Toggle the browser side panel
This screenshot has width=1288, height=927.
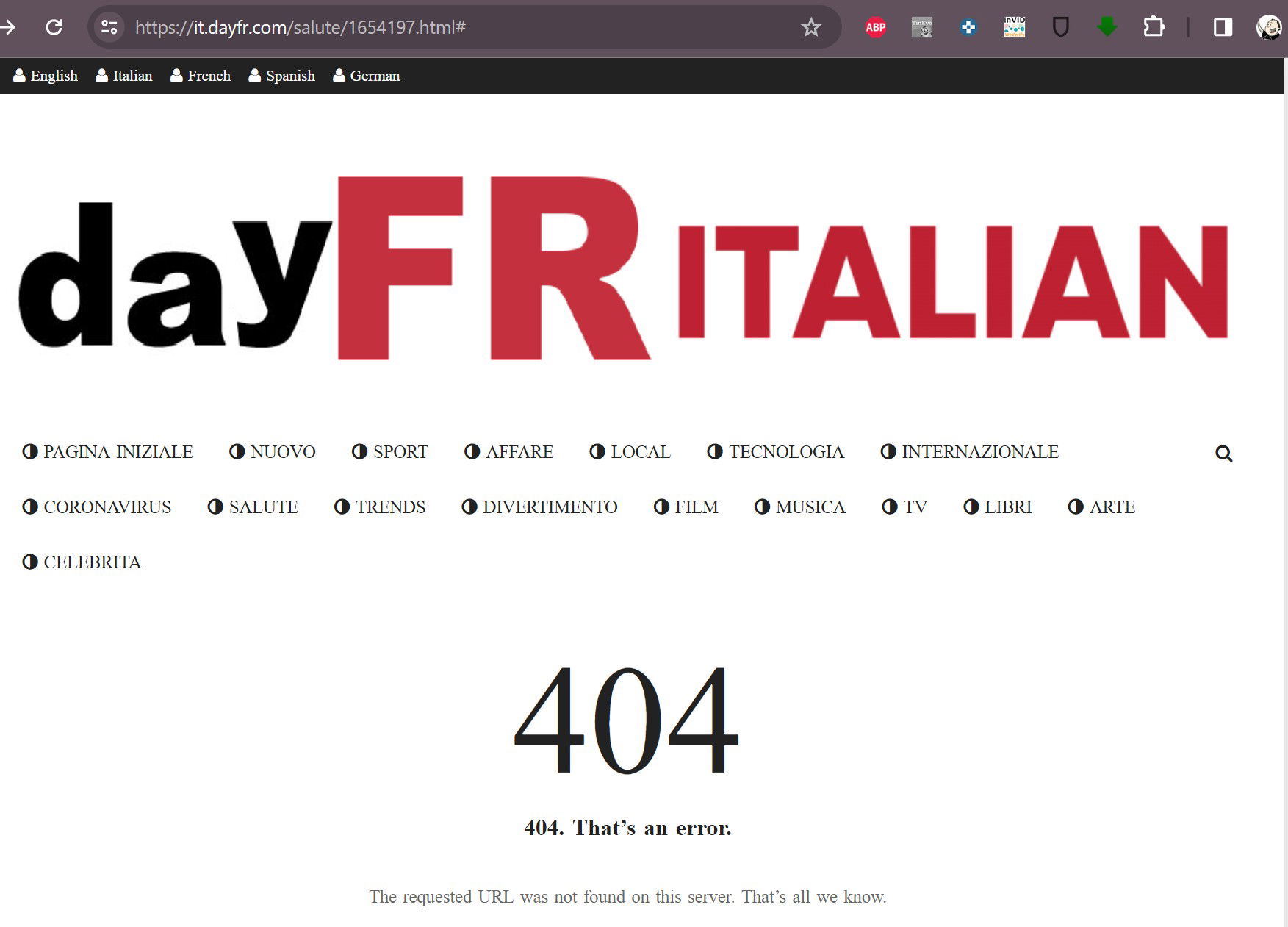click(x=1223, y=27)
